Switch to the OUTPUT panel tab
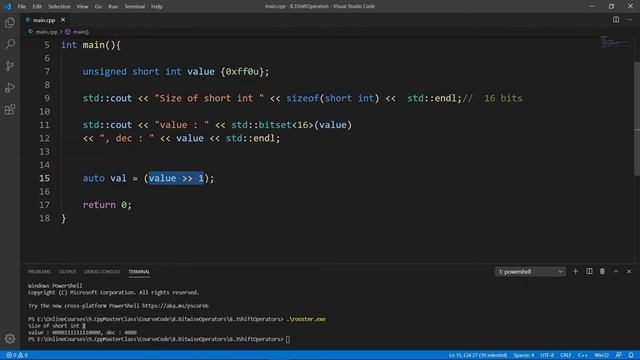 click(x=67, y=271)
